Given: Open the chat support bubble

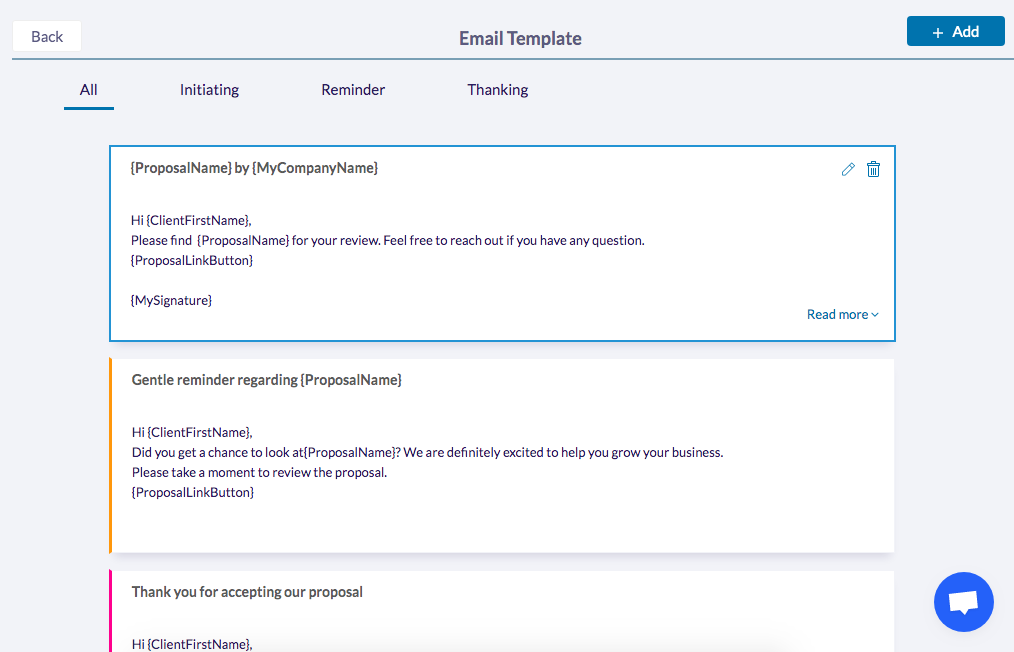Looking at the screenshot, I should (x=964, y=602).
